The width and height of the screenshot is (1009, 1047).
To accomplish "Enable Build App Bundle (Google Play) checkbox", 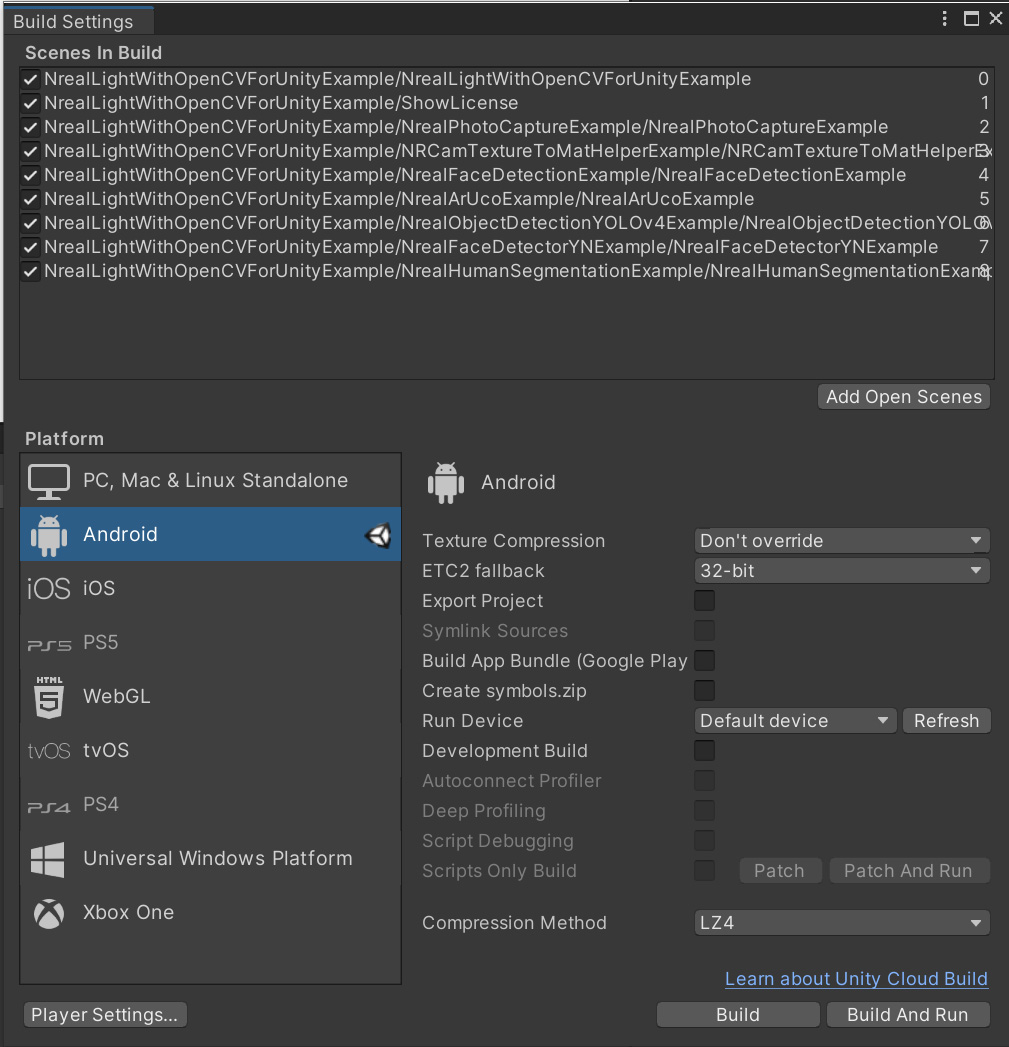I will click(x=704, y=660).
